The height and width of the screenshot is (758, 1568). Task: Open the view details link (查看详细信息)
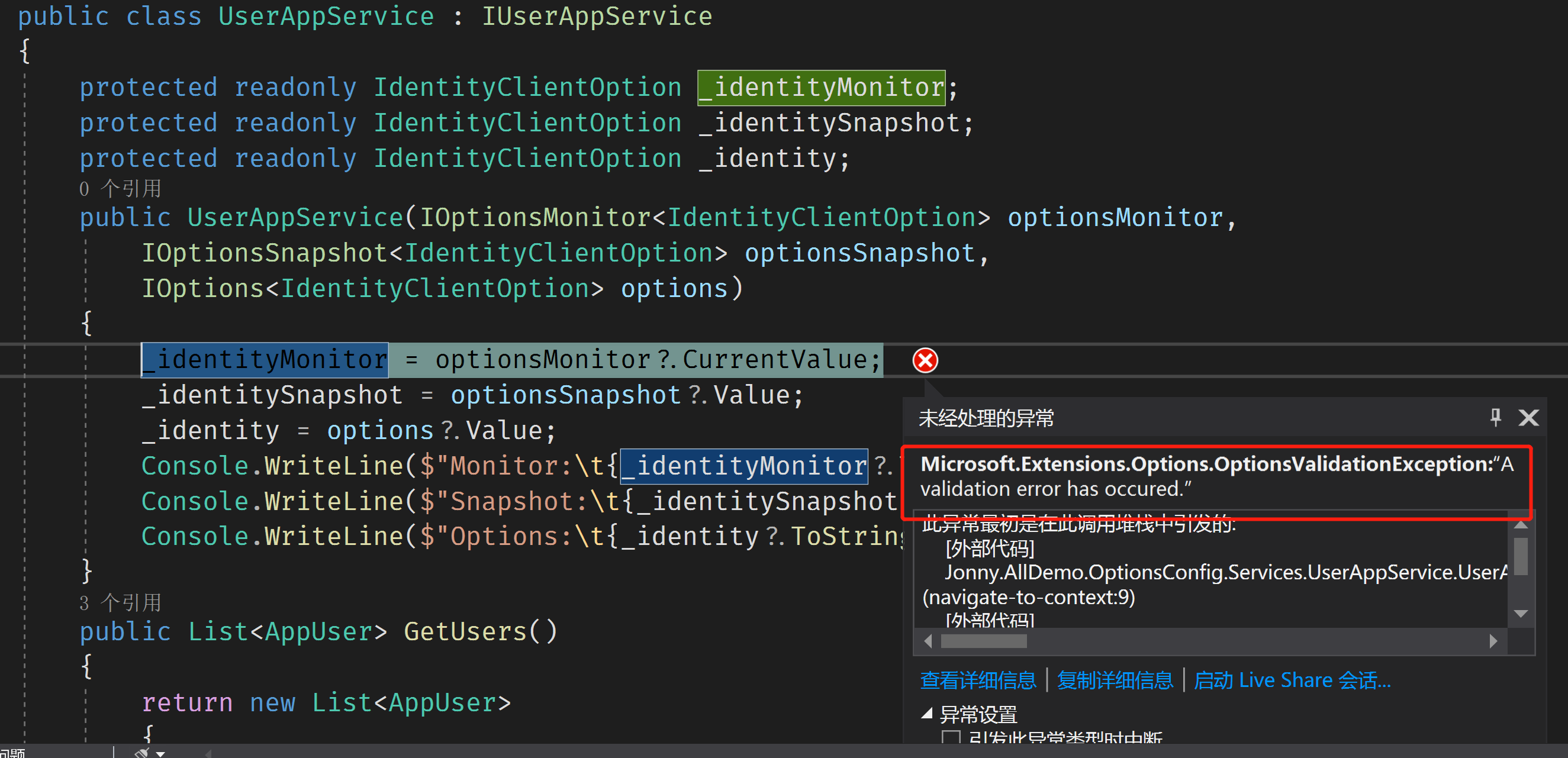pyautogui.click(x=978, y=680)
